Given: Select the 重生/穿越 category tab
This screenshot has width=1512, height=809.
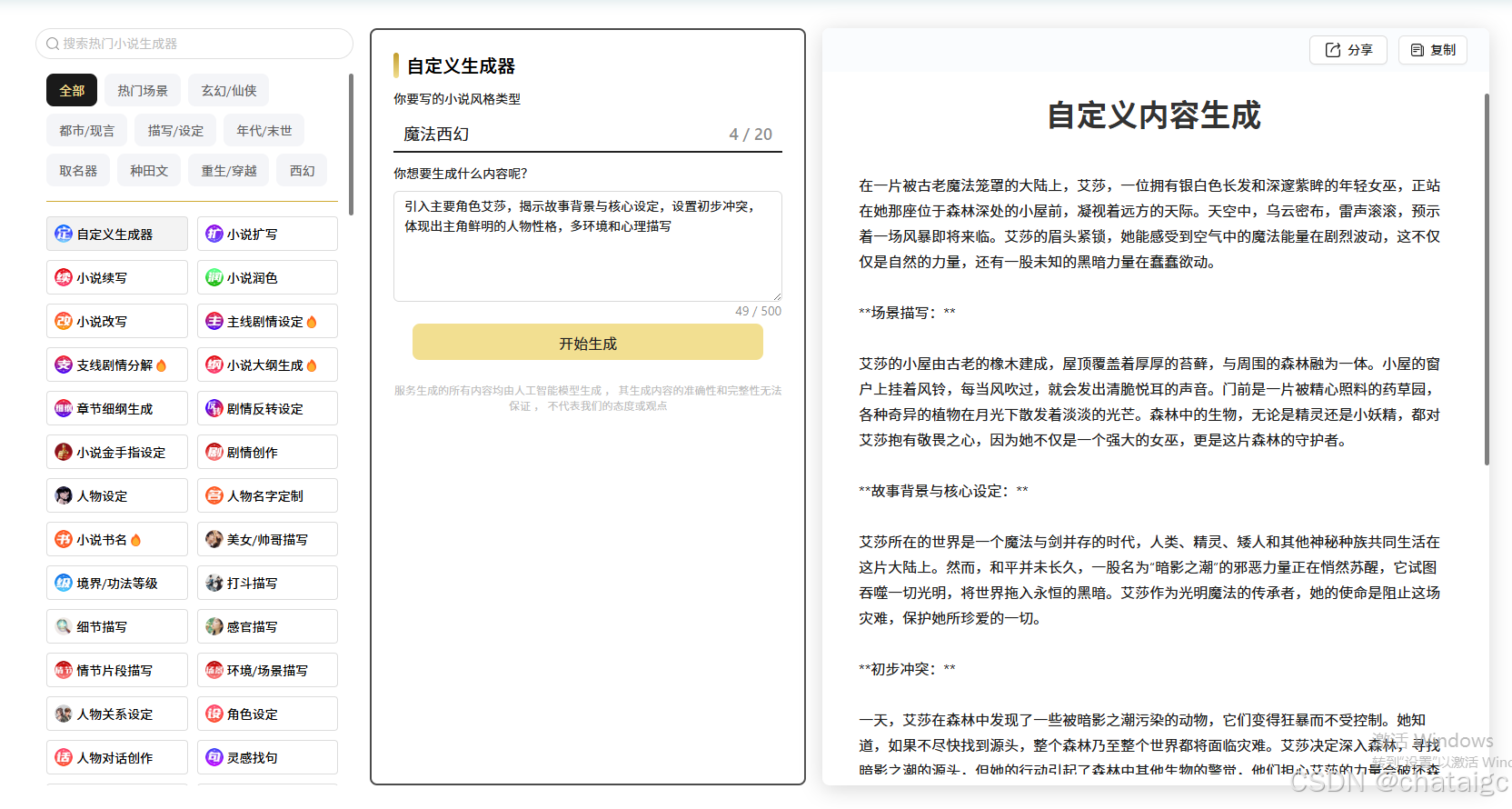Looking at the screenshot, I should (x=229, y=171).
